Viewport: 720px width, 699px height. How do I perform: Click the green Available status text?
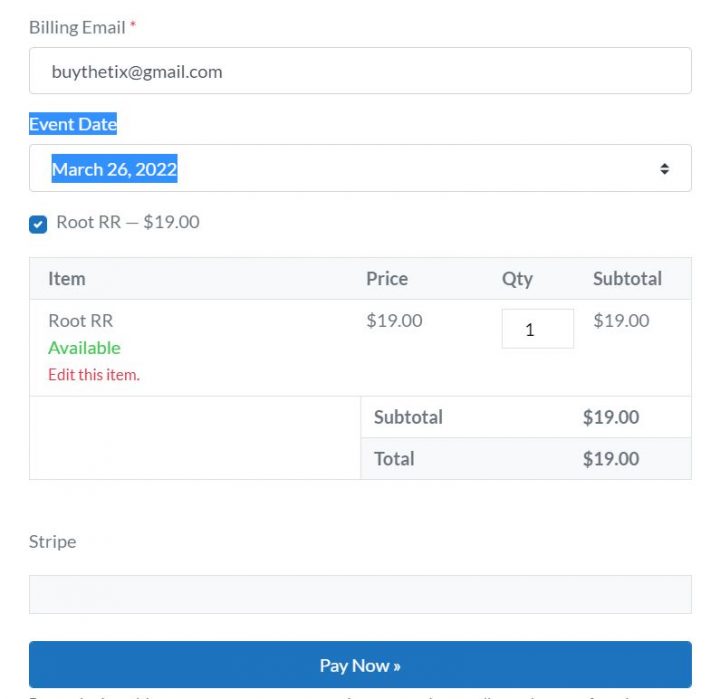[84, 348]
